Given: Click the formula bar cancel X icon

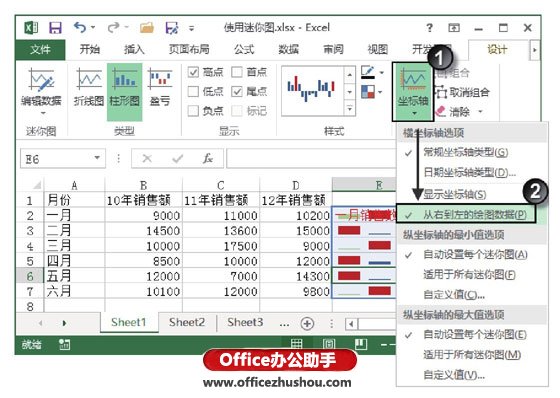Looking at the screenshot, I should [x=147, y=158].
